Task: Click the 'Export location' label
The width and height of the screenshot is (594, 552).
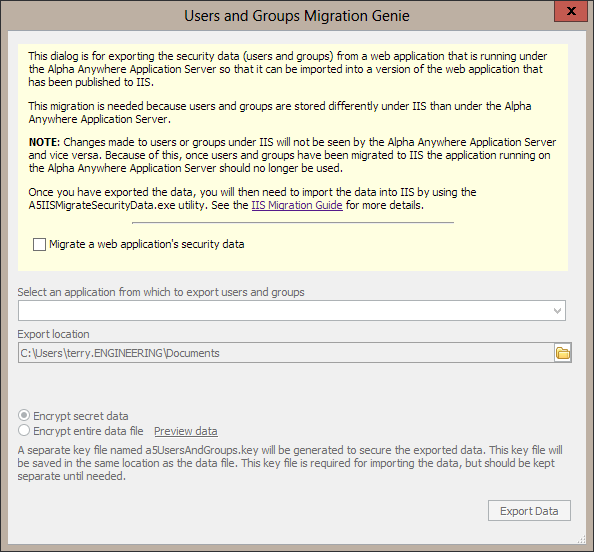Action: 53,334
